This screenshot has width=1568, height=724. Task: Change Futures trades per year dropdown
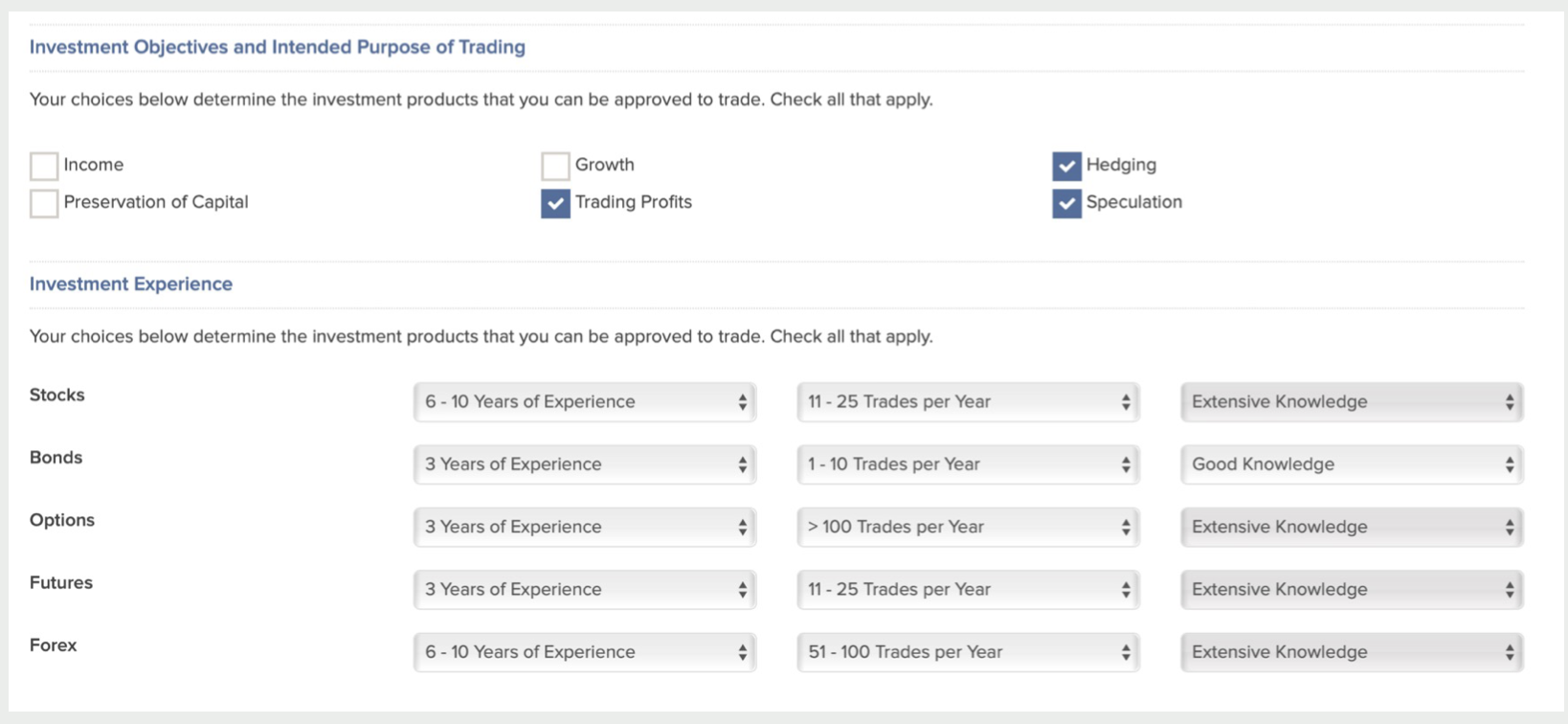(x=968, y=590)
